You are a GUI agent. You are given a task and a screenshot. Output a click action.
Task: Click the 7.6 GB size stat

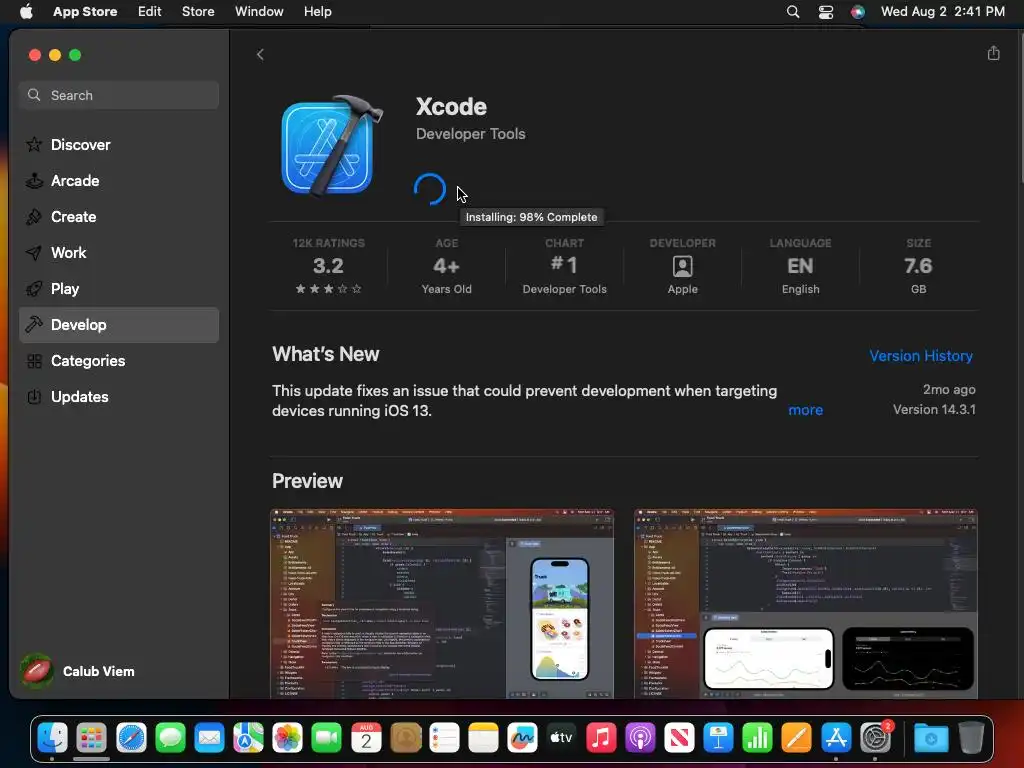click(x=918, y=266)
